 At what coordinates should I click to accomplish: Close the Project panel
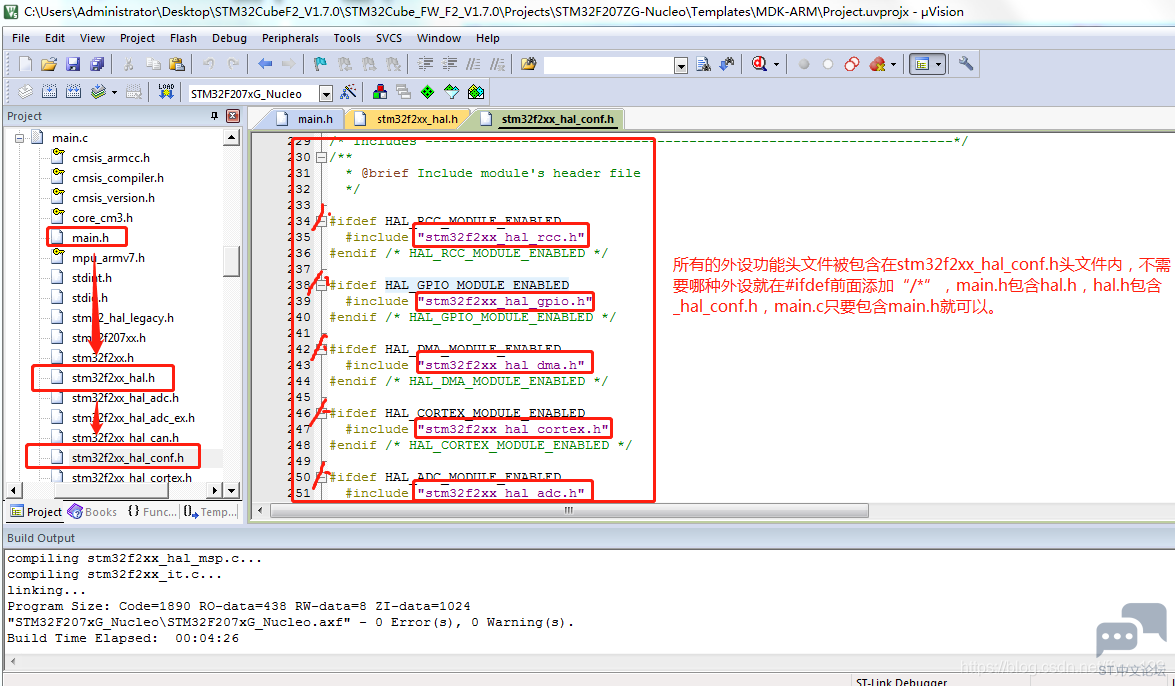(233, 115)
